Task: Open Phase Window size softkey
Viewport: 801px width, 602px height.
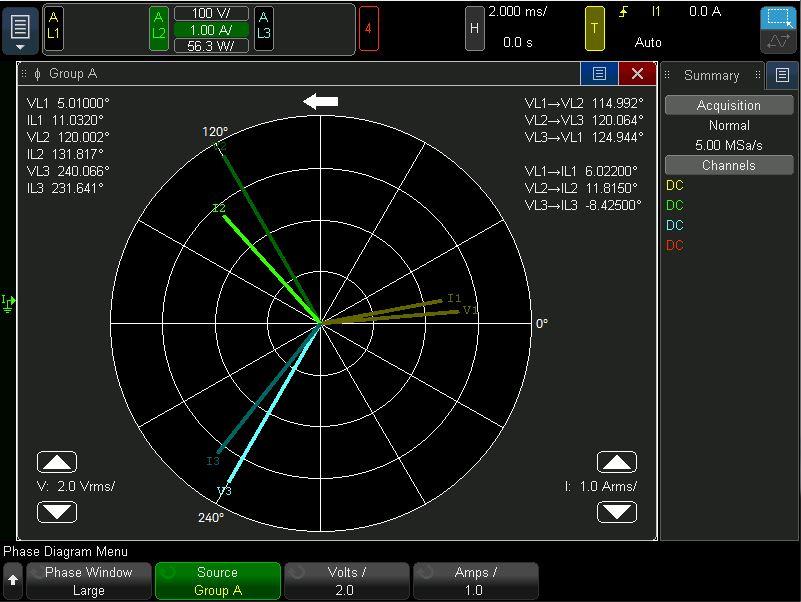Action: (x=88, y=581)
